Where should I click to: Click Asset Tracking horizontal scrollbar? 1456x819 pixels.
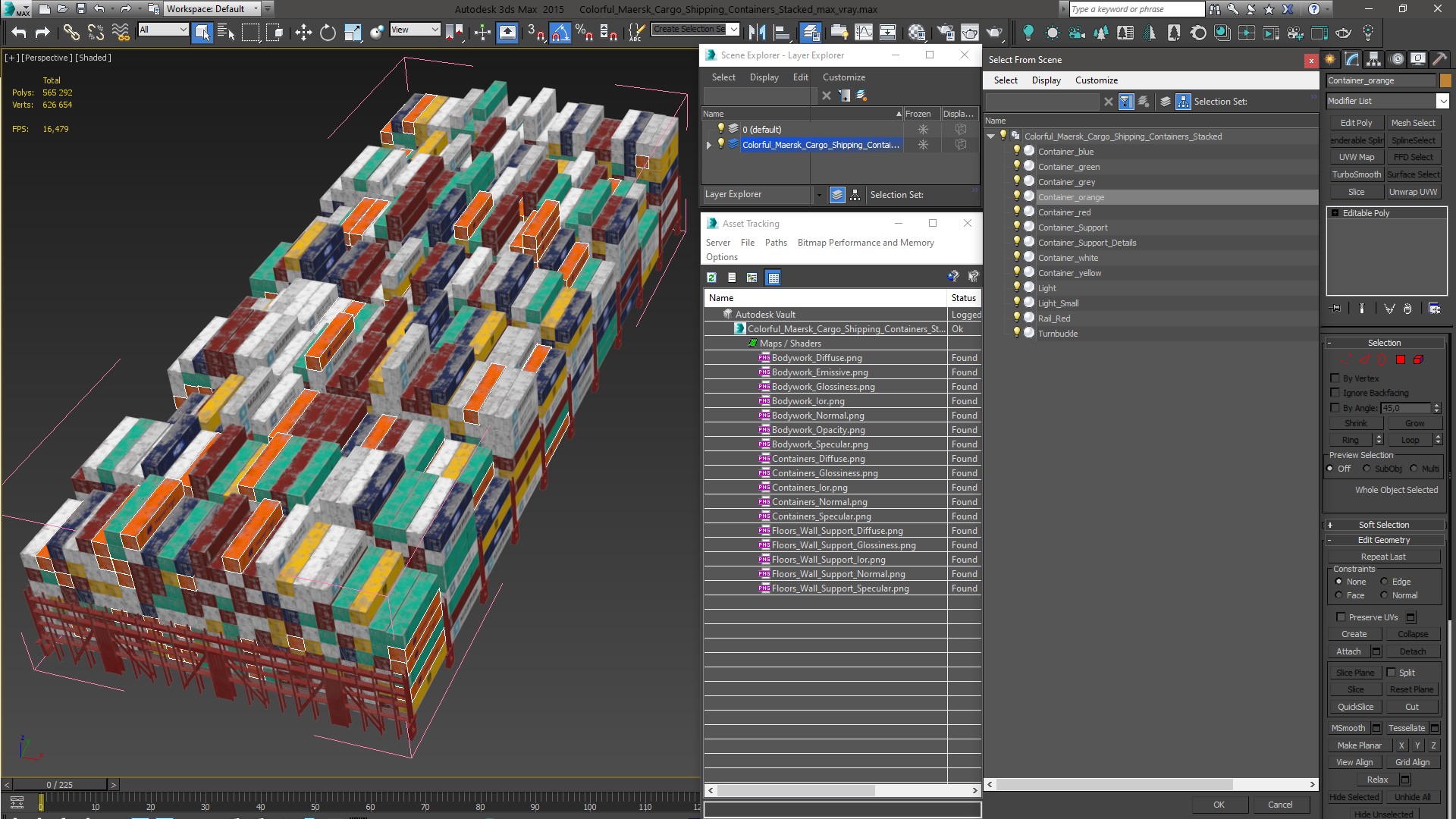coord(795,790)
